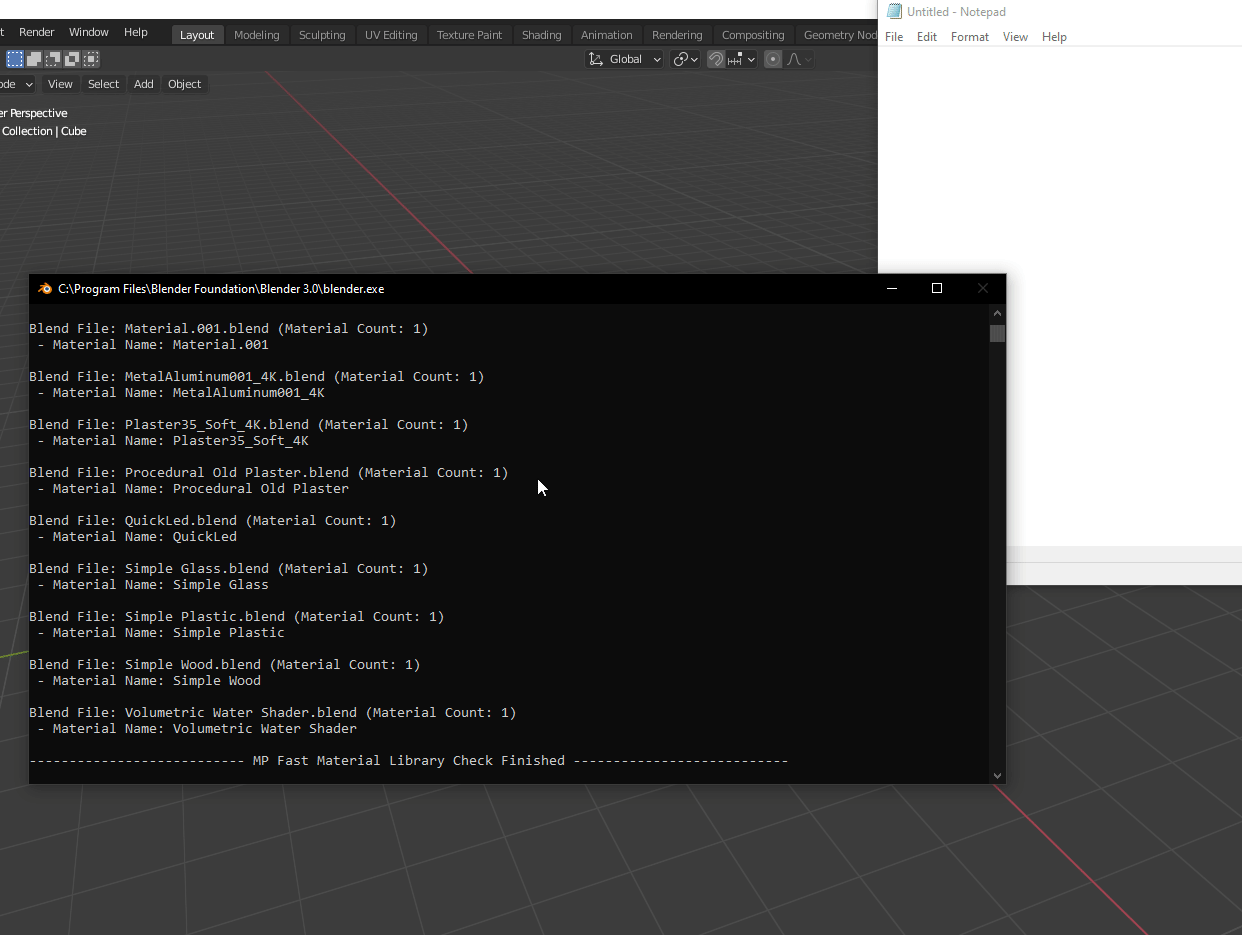Open the Window menu in Blender
The width and height of the screenshot is (1242, 935).
pyautogui.click(x=89, y=32)
